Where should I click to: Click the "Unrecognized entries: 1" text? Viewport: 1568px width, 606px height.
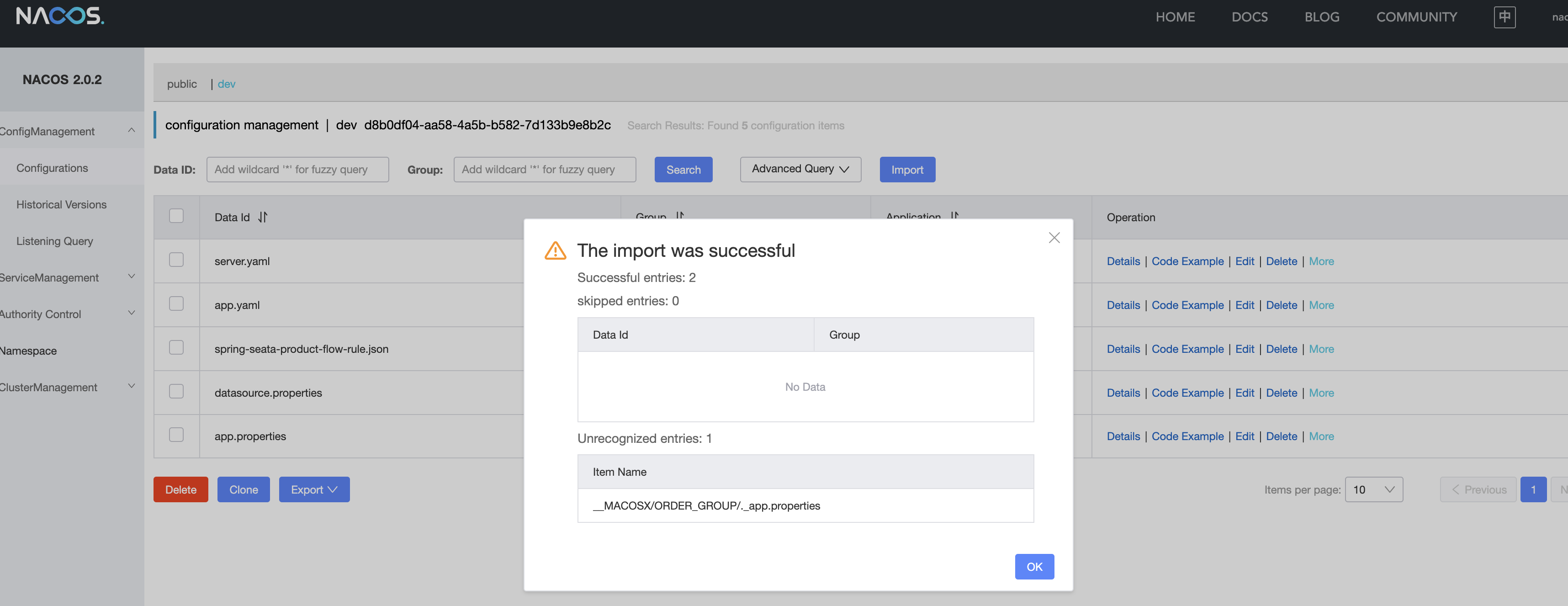pos(644,439)
